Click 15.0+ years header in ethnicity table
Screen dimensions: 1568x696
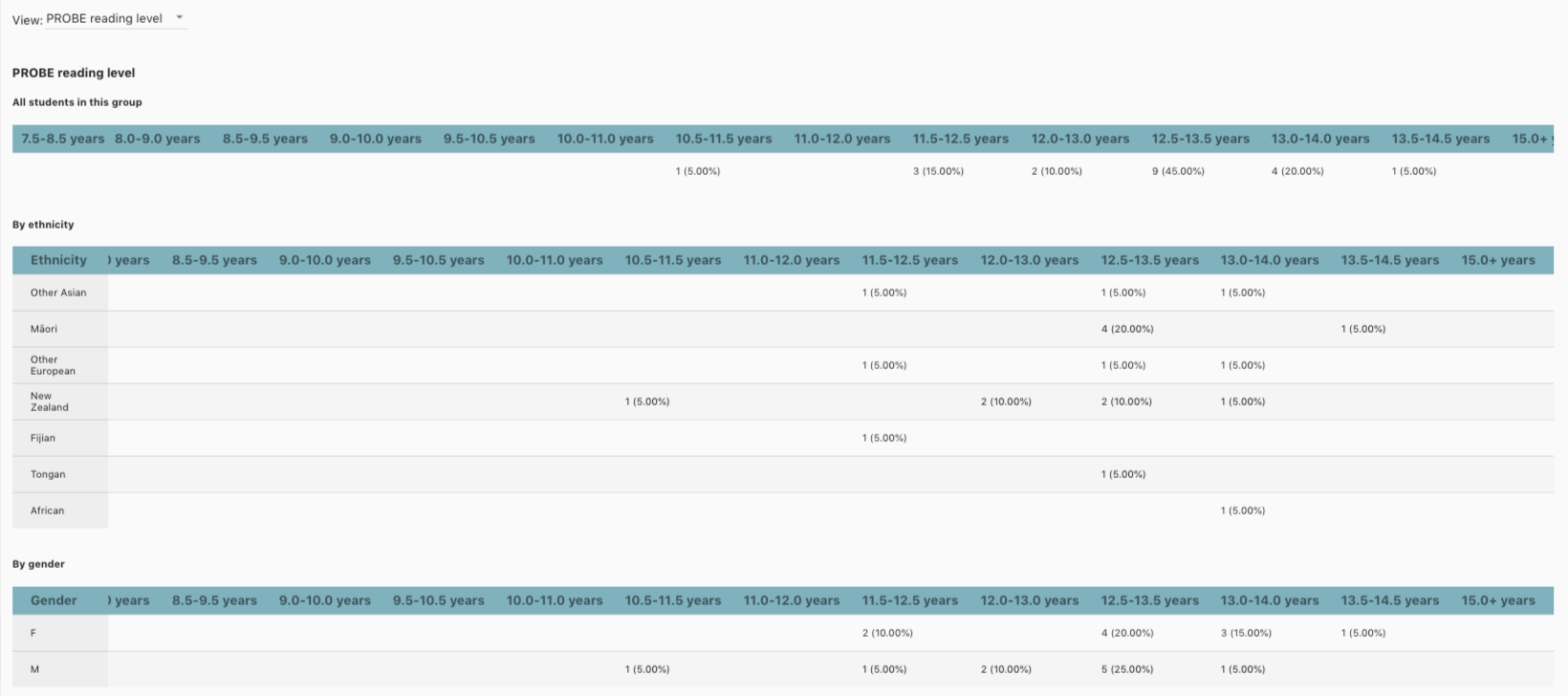pyautogui.click(x=1498, y=260)
